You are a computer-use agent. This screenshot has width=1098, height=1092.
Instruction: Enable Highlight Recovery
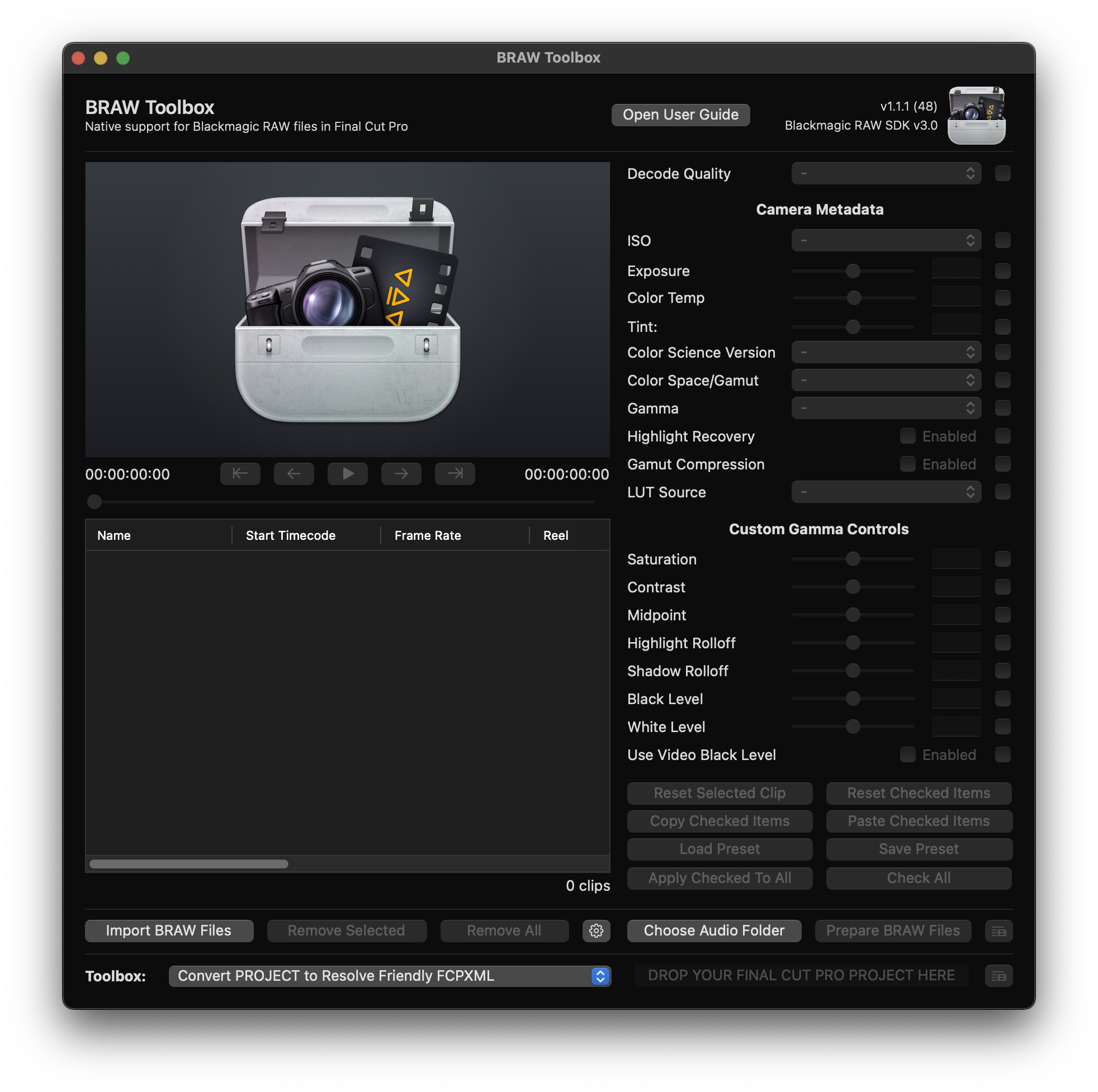coord(907,436)
